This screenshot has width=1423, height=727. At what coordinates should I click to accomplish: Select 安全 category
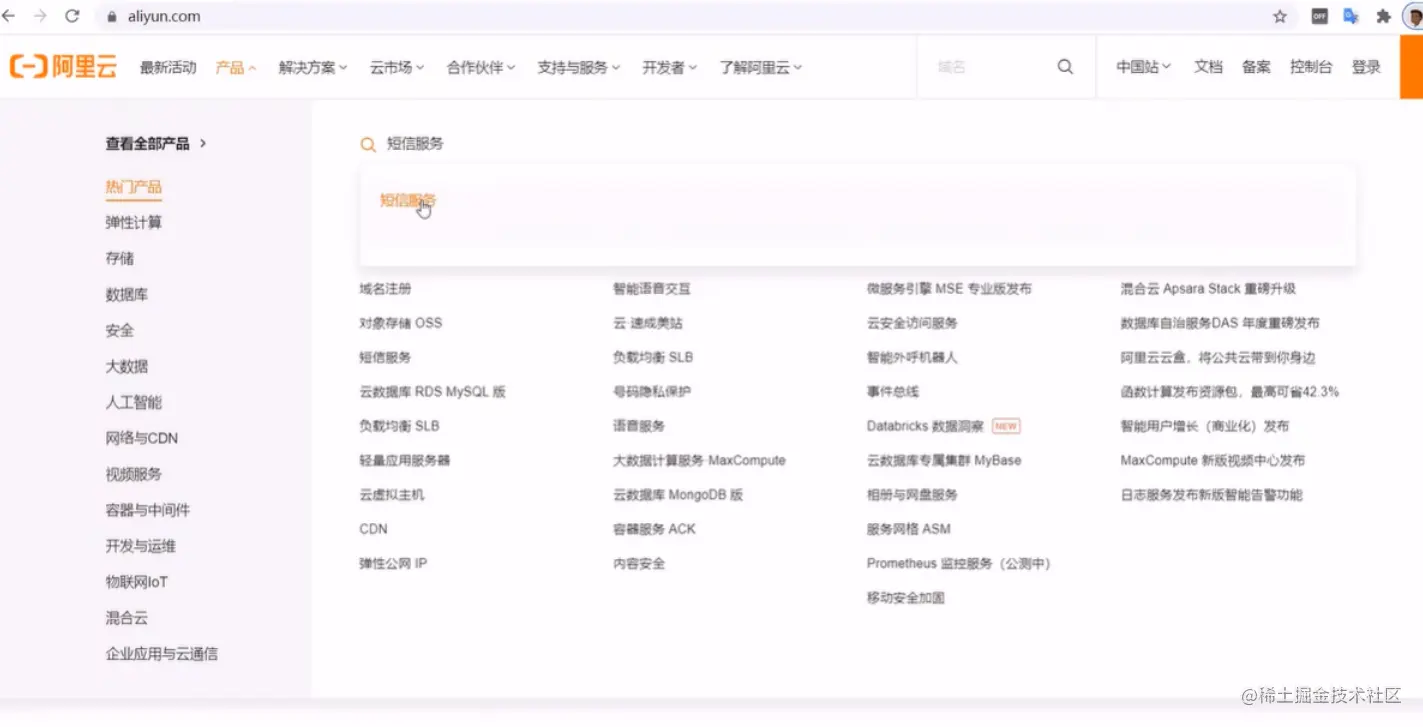[119, 330]
